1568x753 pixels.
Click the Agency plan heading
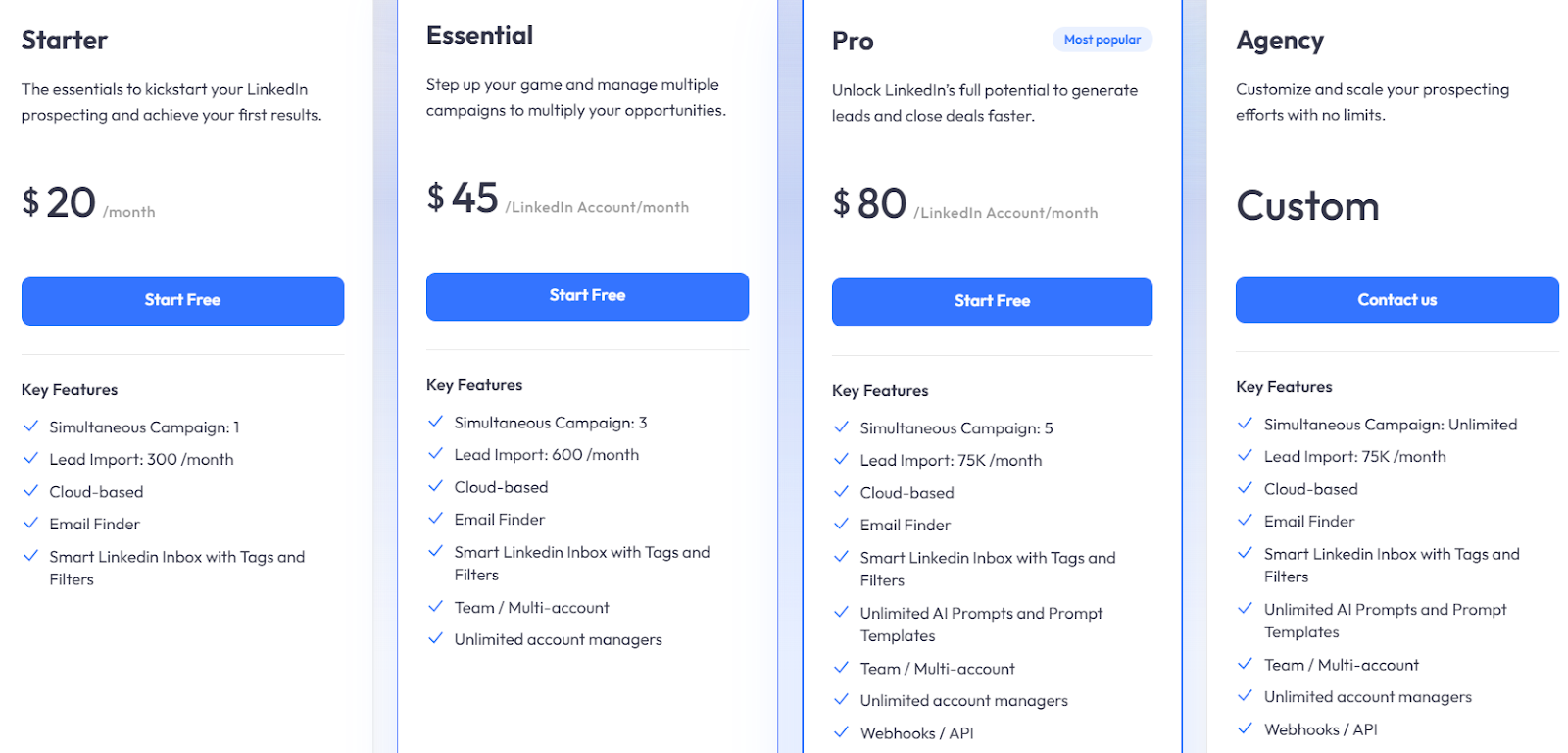pos(1279,41)
